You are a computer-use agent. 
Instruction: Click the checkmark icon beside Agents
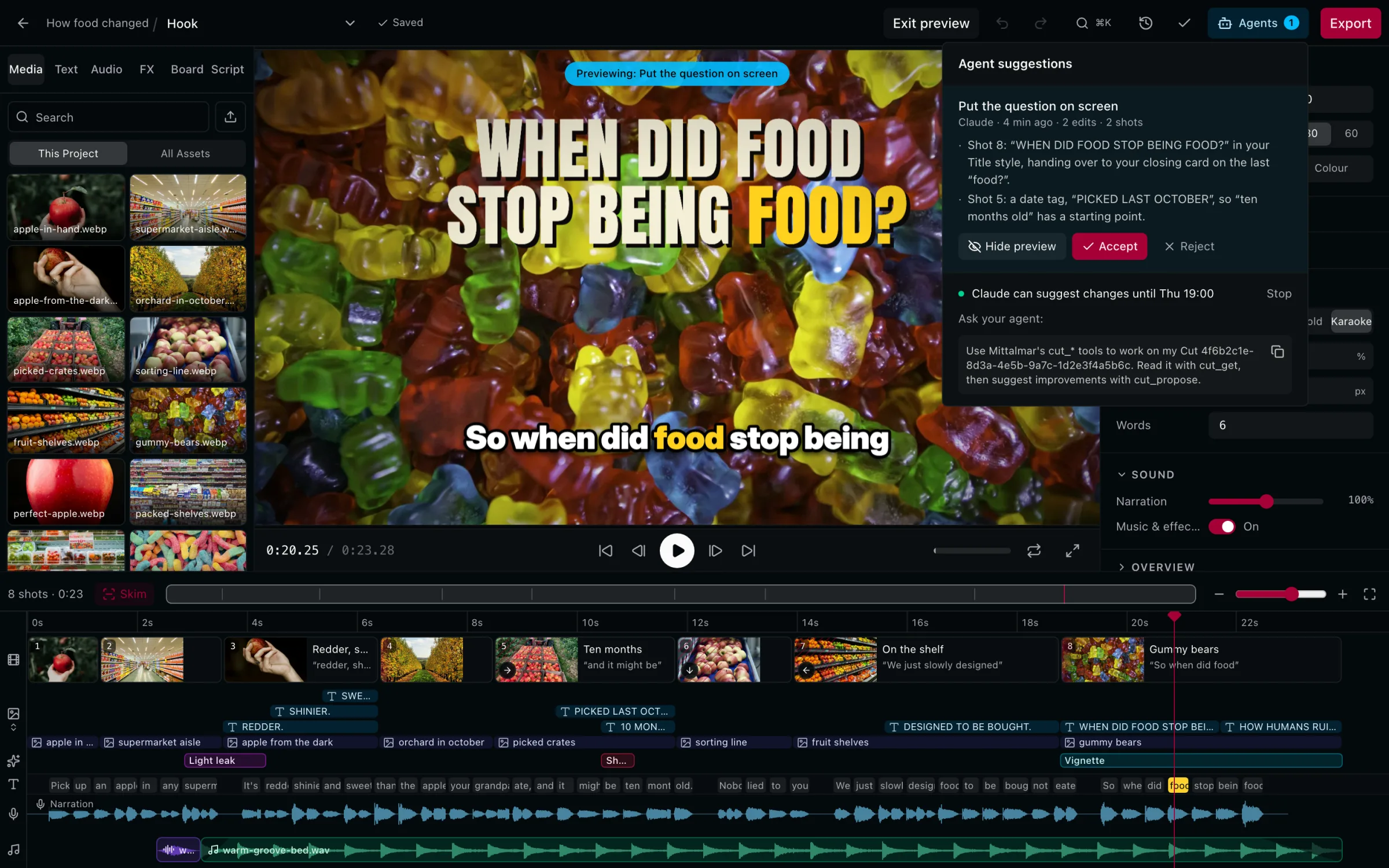(x=1184, y=23)
